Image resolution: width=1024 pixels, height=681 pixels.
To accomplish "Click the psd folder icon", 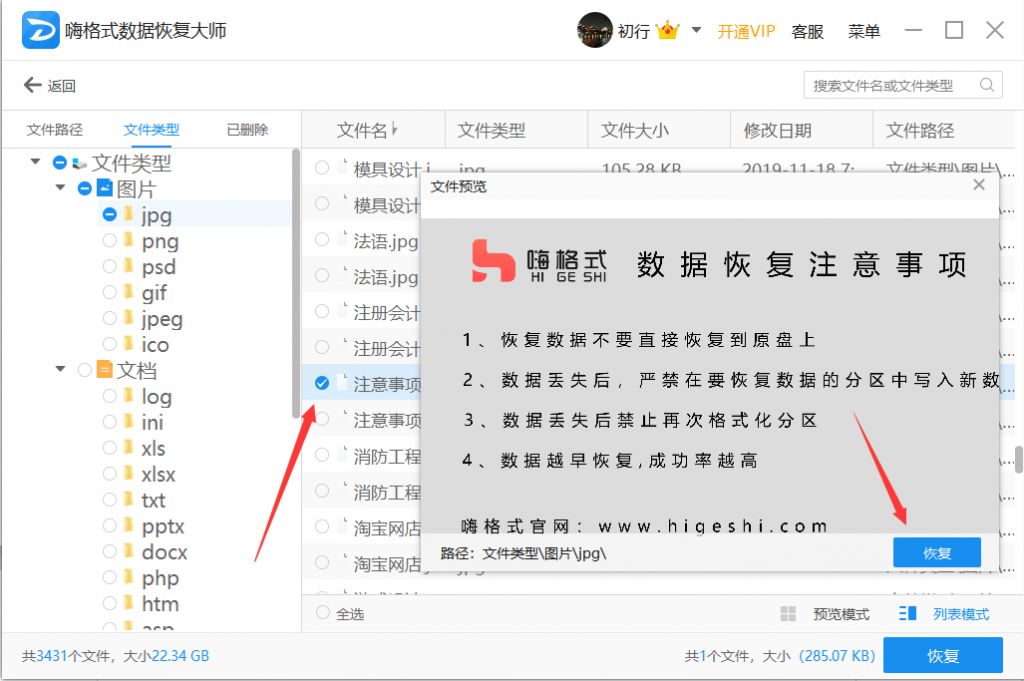I will 129,266.
